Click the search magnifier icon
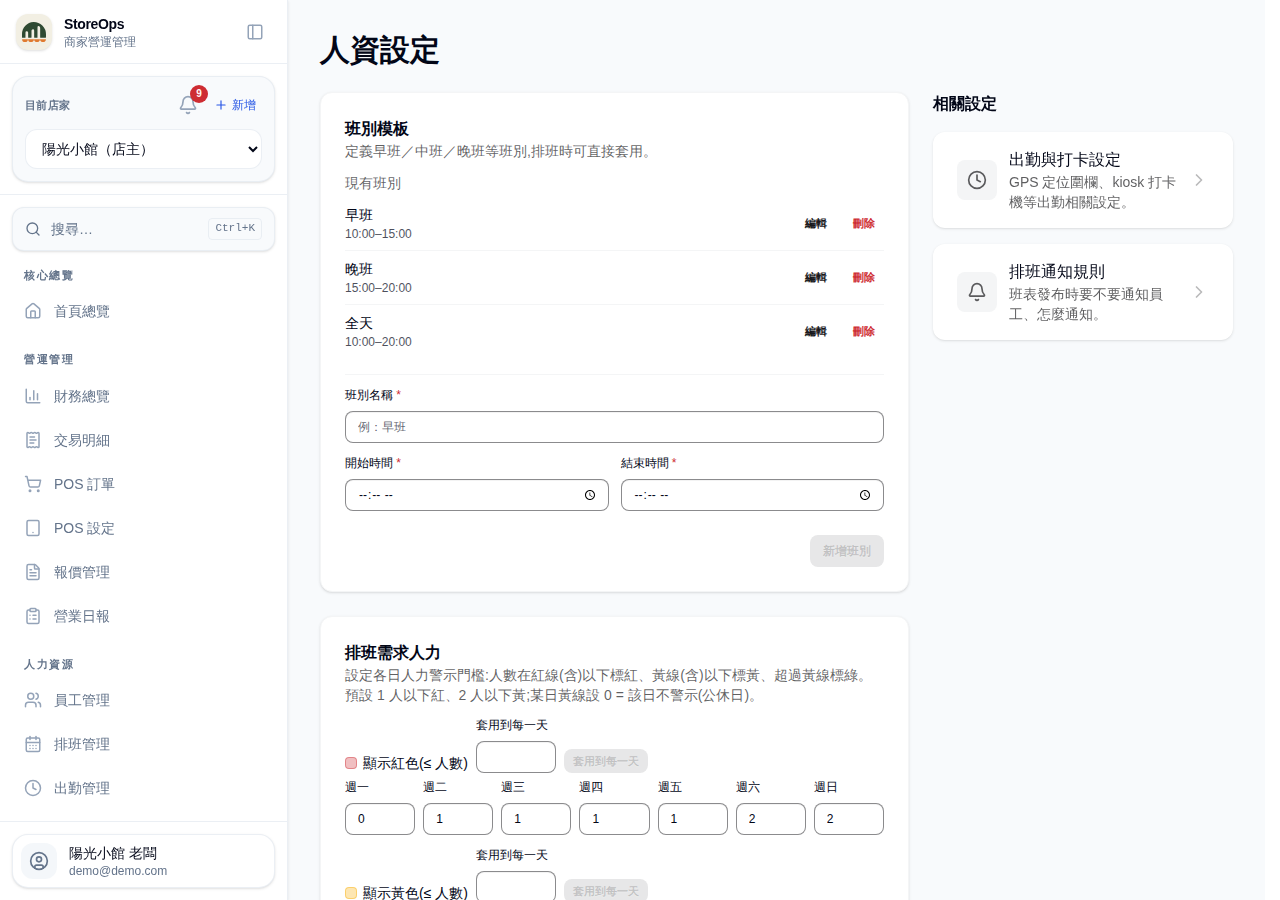Image resolution: width=1280 pixels, height=900 pixels. [x=33, y=229]
